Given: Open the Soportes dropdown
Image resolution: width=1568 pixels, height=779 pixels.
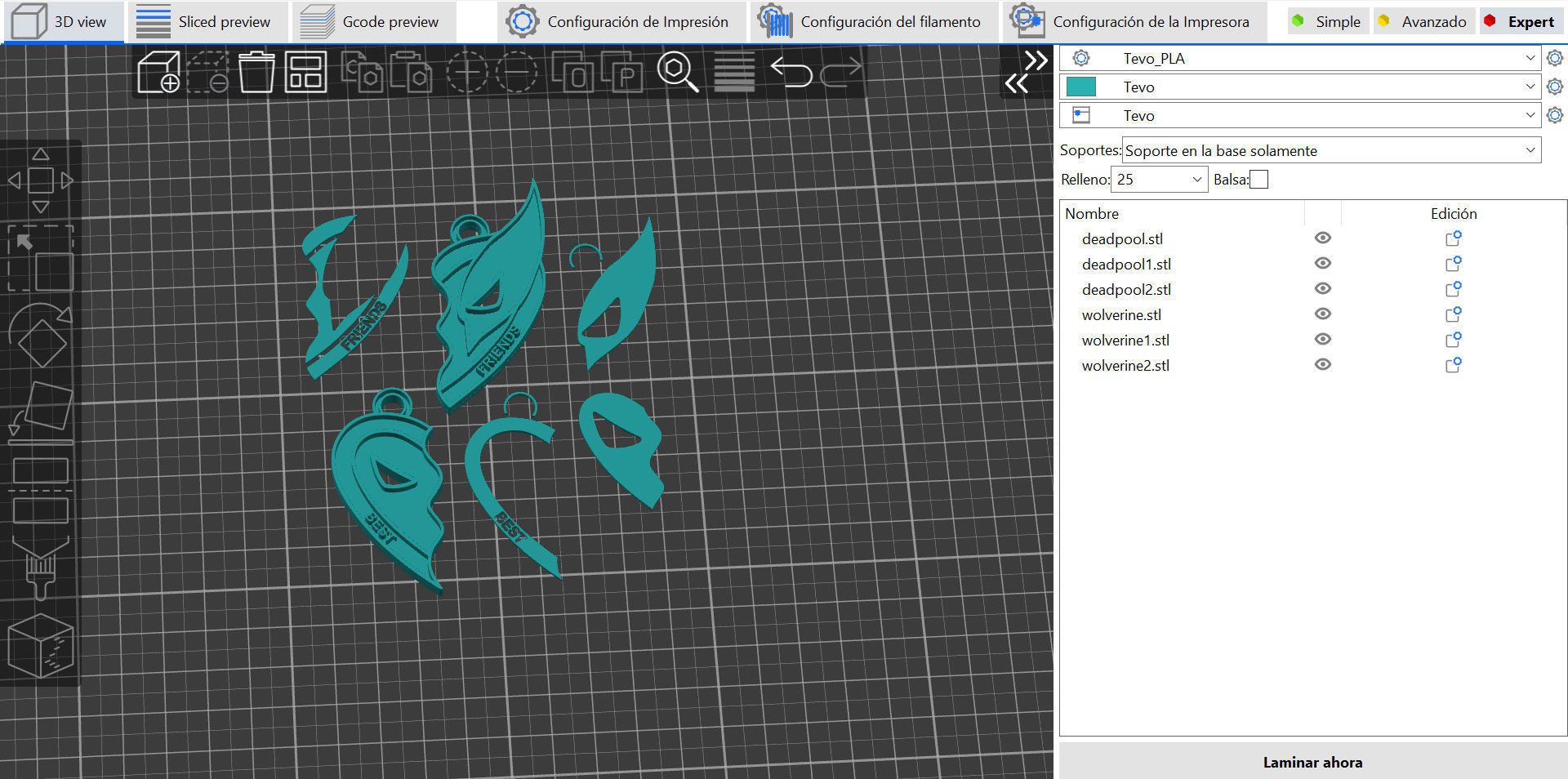Looking at the screenshot, I should point(1331,150).
